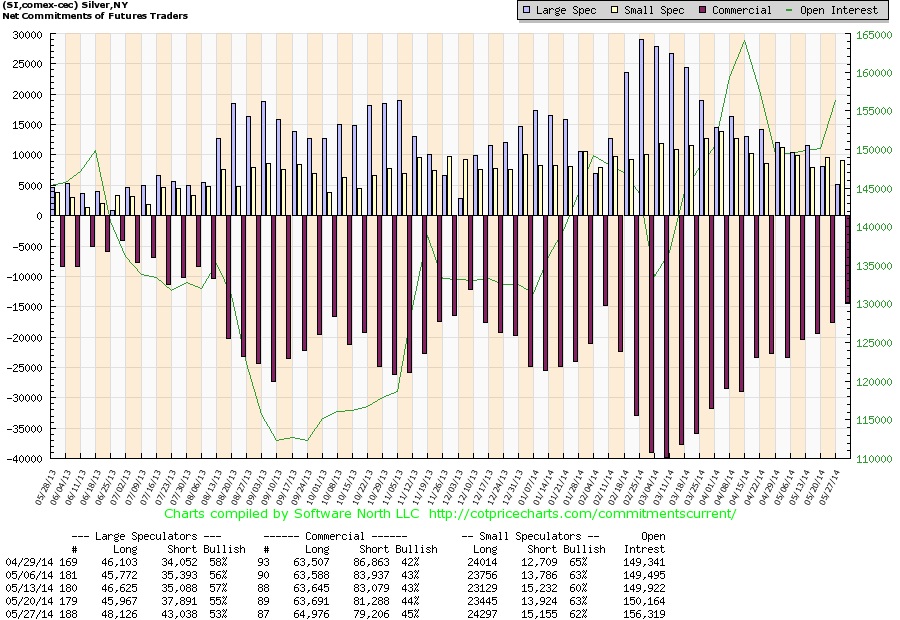Select the Open Interest legend label
900x620 pixels.
point(840,10)
